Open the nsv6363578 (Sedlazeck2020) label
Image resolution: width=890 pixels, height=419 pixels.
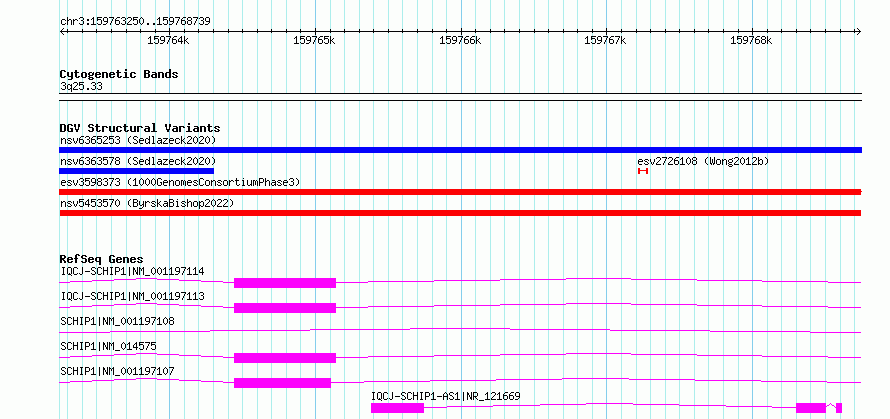[138, 161]
